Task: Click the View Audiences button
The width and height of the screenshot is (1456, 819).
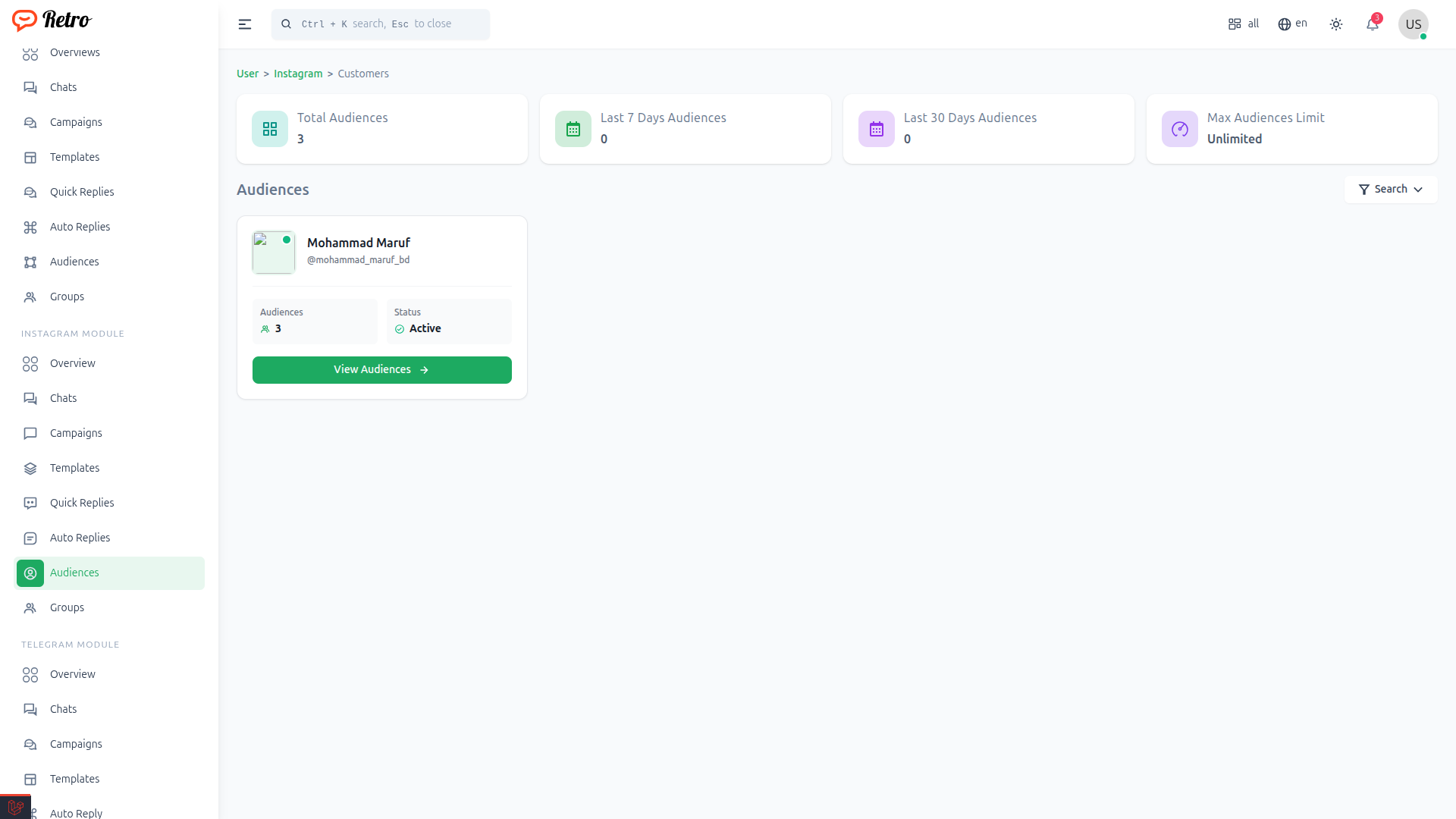Action: point(381,370)
